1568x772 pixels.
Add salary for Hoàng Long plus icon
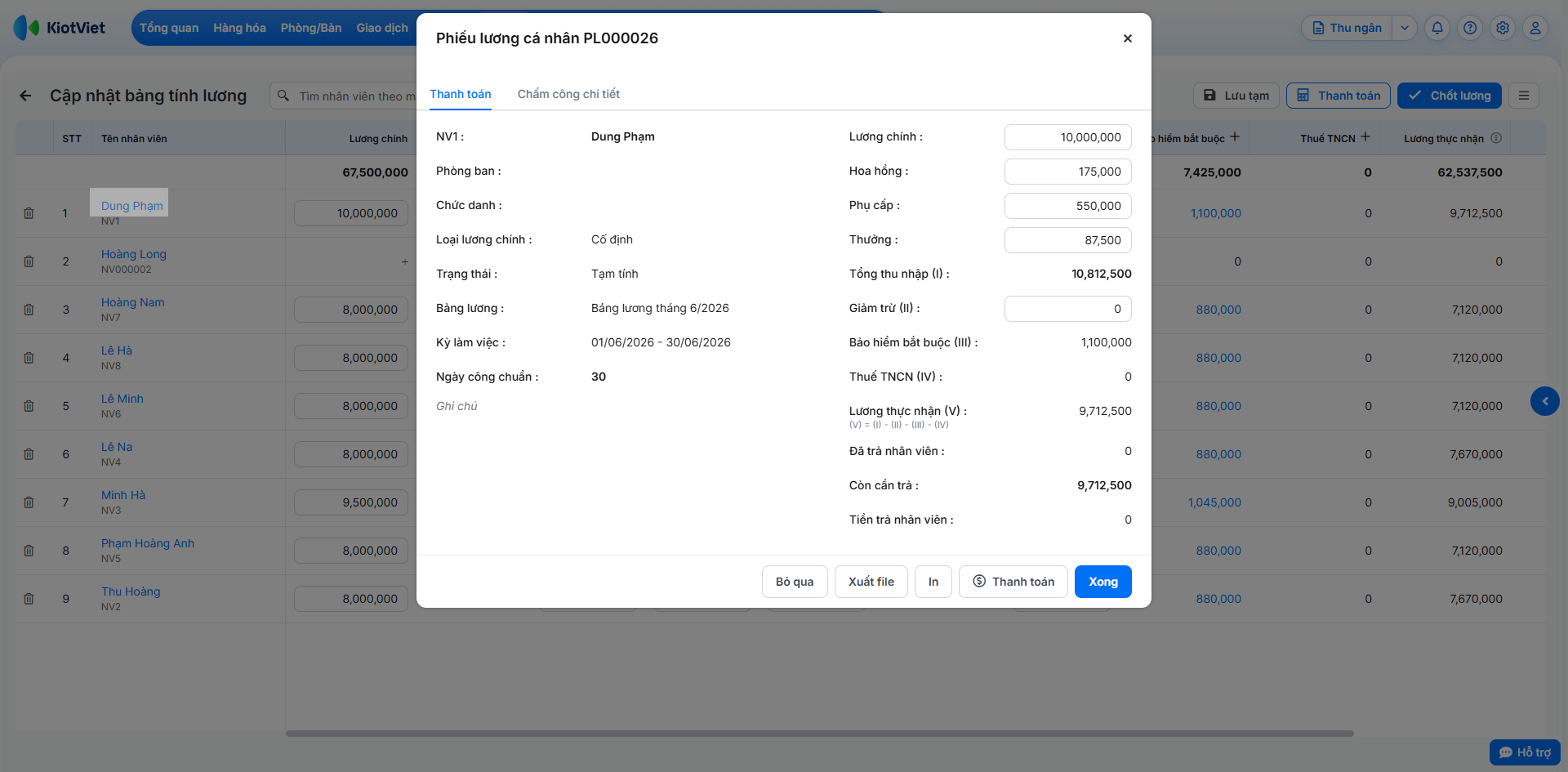(405, 261)
